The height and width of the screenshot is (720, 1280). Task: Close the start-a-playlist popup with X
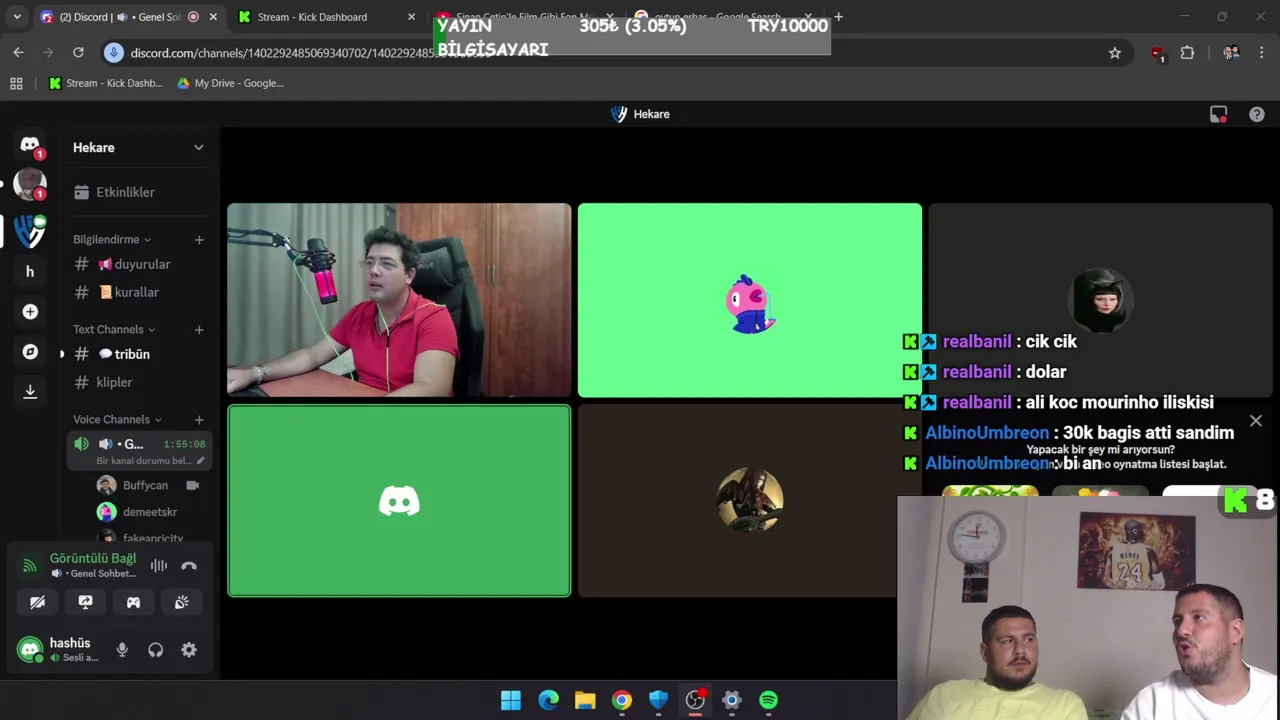click(1256, 421)
